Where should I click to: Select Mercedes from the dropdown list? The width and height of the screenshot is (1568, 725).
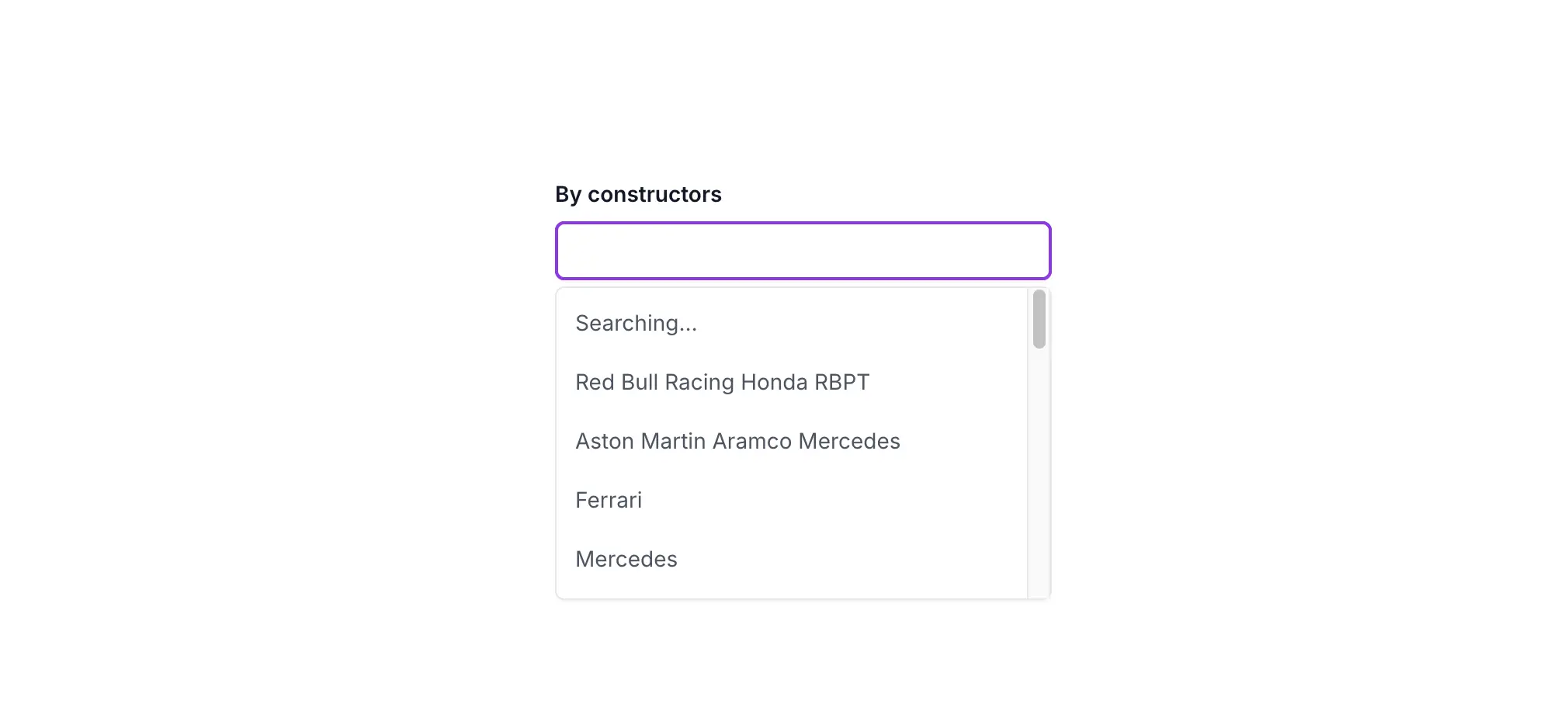792,559
